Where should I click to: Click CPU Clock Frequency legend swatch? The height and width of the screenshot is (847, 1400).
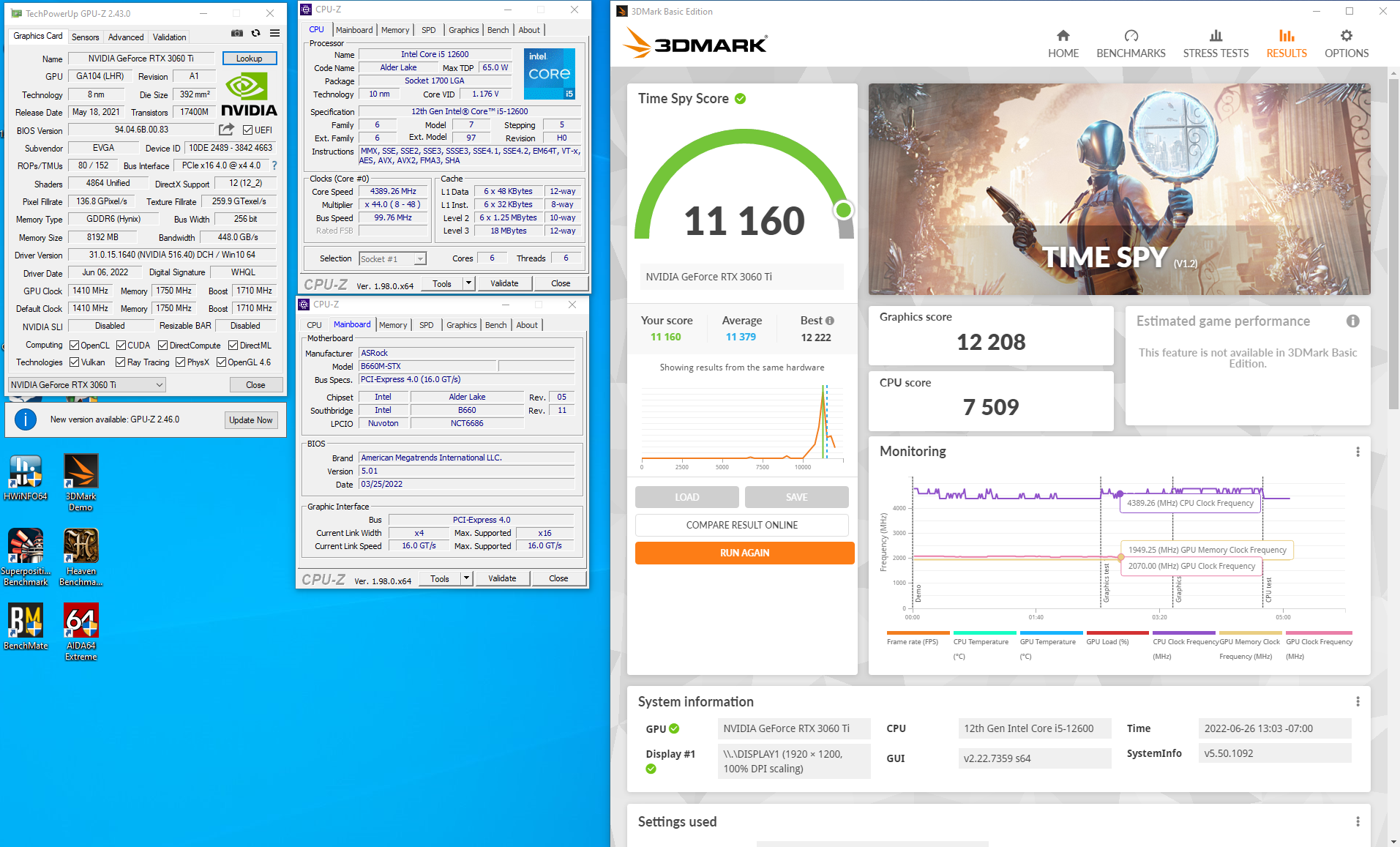click(x=1184, y=633)
